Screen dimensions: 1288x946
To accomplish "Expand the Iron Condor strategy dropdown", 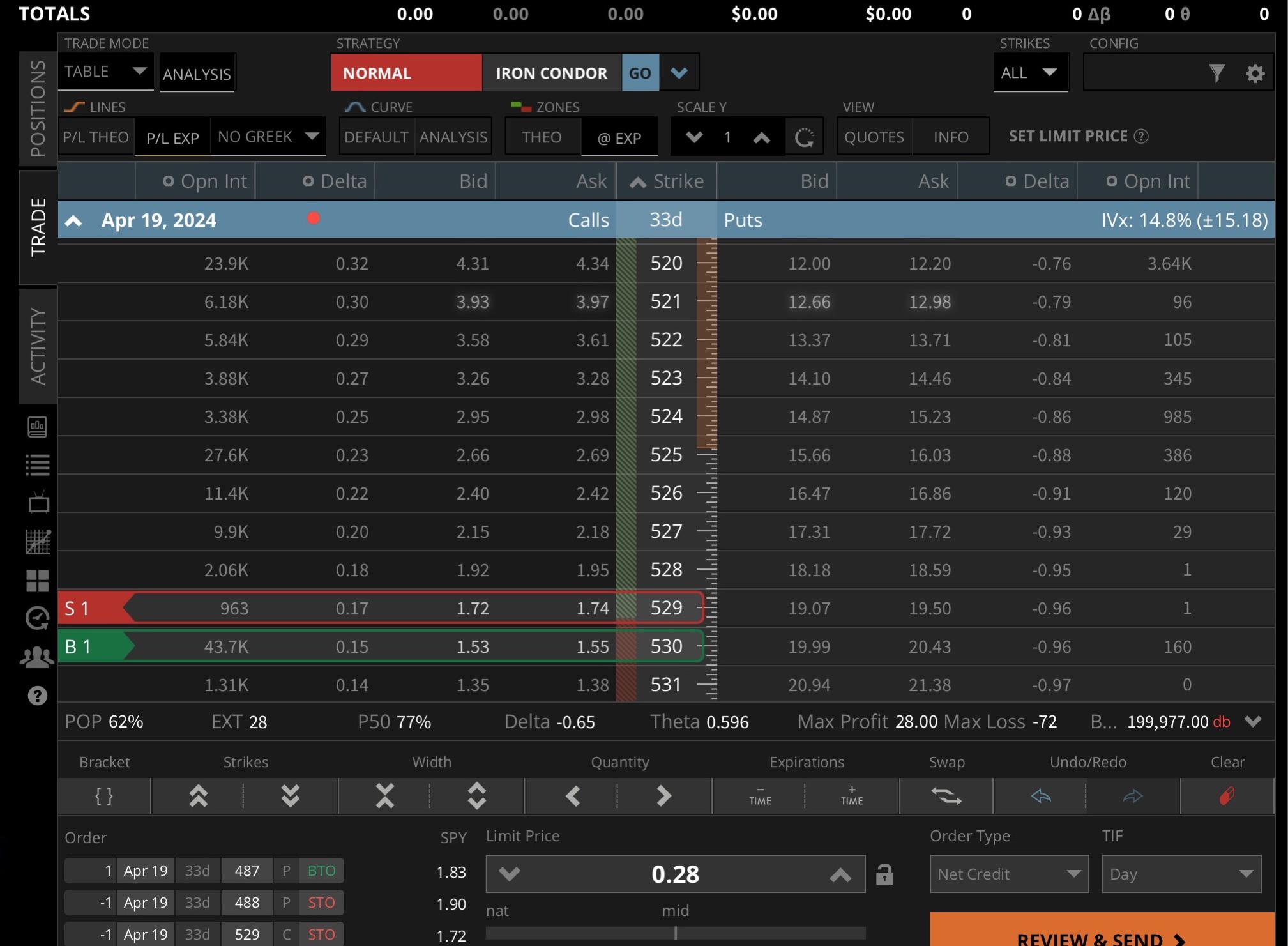I will tap(679, 72).
